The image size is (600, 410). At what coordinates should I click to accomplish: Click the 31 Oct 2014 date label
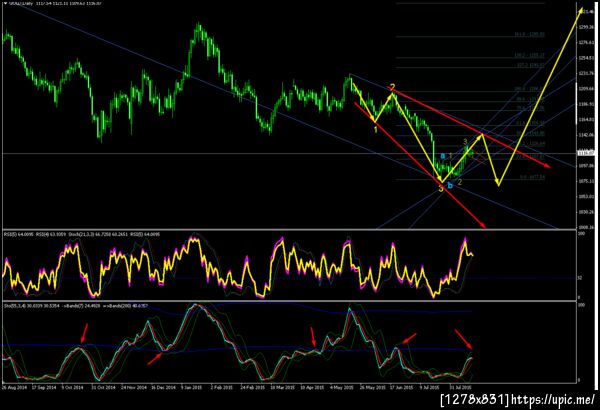(103, 387)
